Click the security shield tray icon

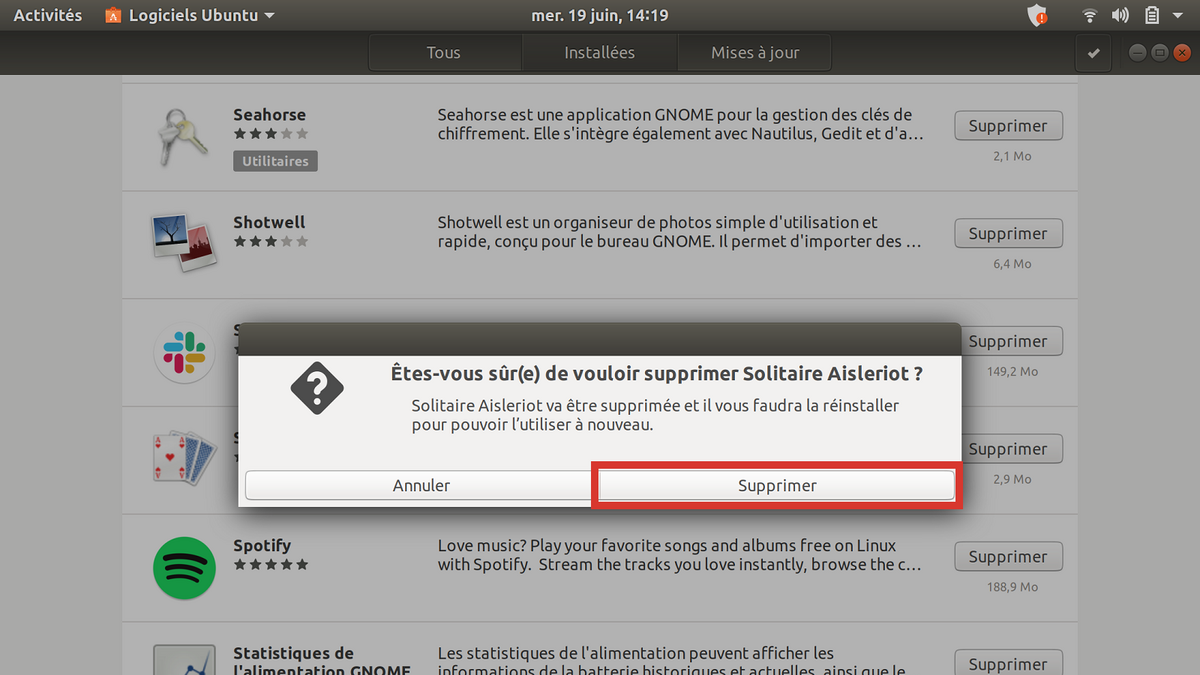pyautogui.click(x=1038, y=16)
